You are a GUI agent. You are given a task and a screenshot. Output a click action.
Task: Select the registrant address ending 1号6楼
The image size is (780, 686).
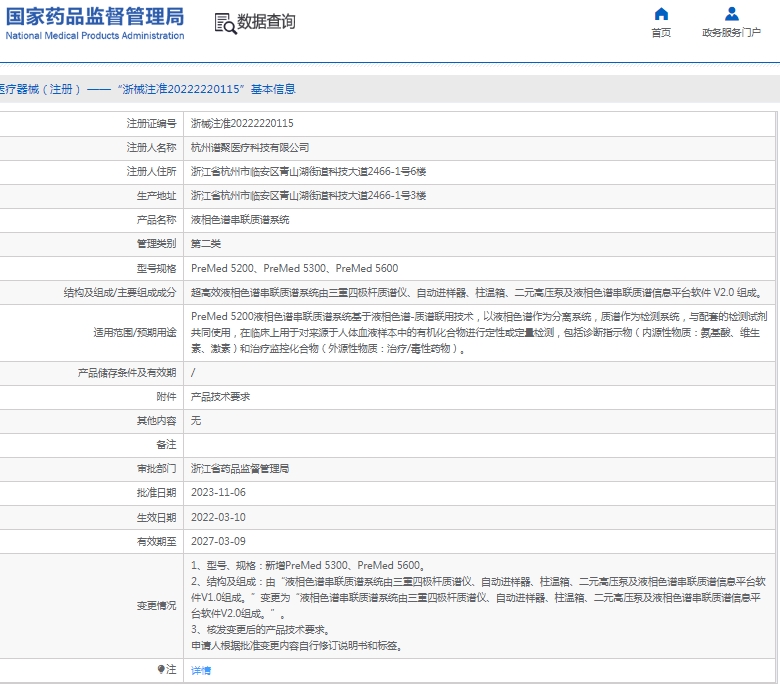[308, 172]
